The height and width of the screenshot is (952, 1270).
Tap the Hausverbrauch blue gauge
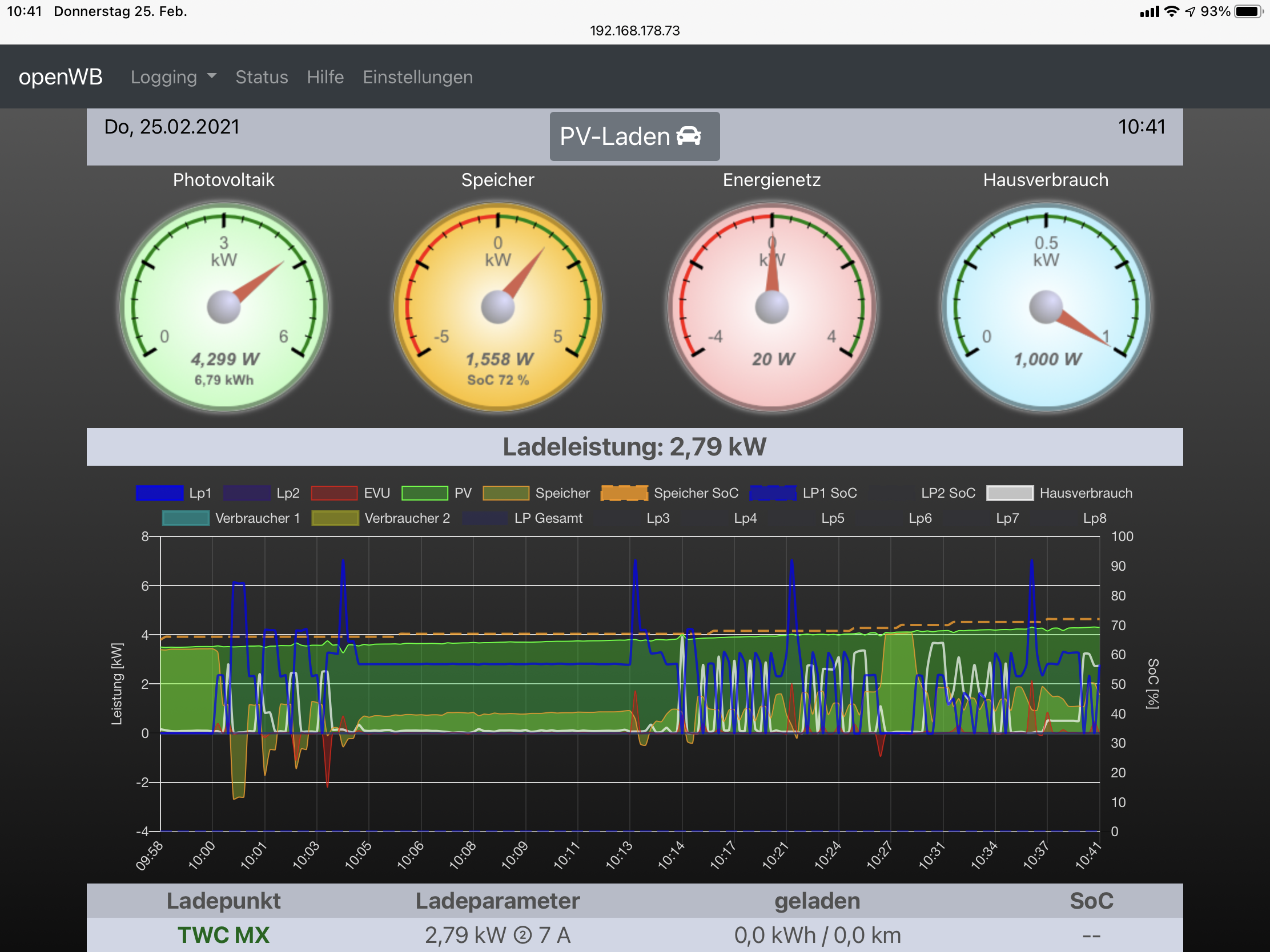1046,306
